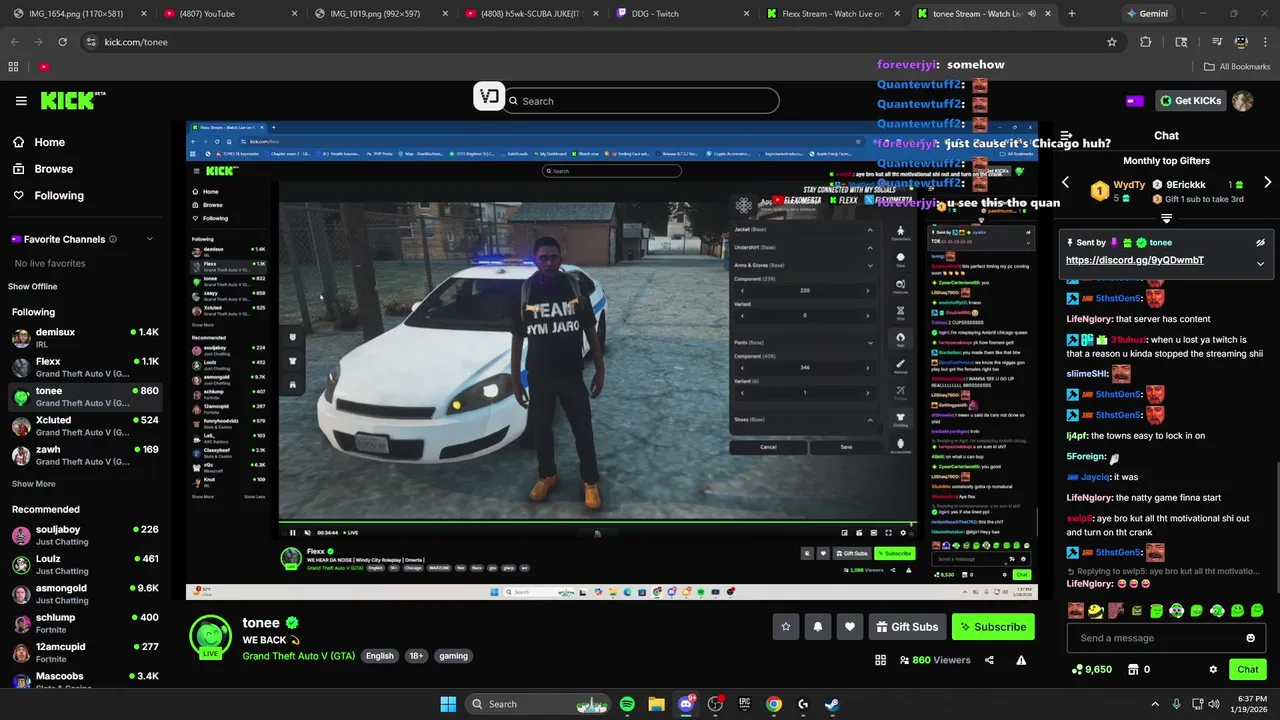Click the Kick search field

coord(641,101)
